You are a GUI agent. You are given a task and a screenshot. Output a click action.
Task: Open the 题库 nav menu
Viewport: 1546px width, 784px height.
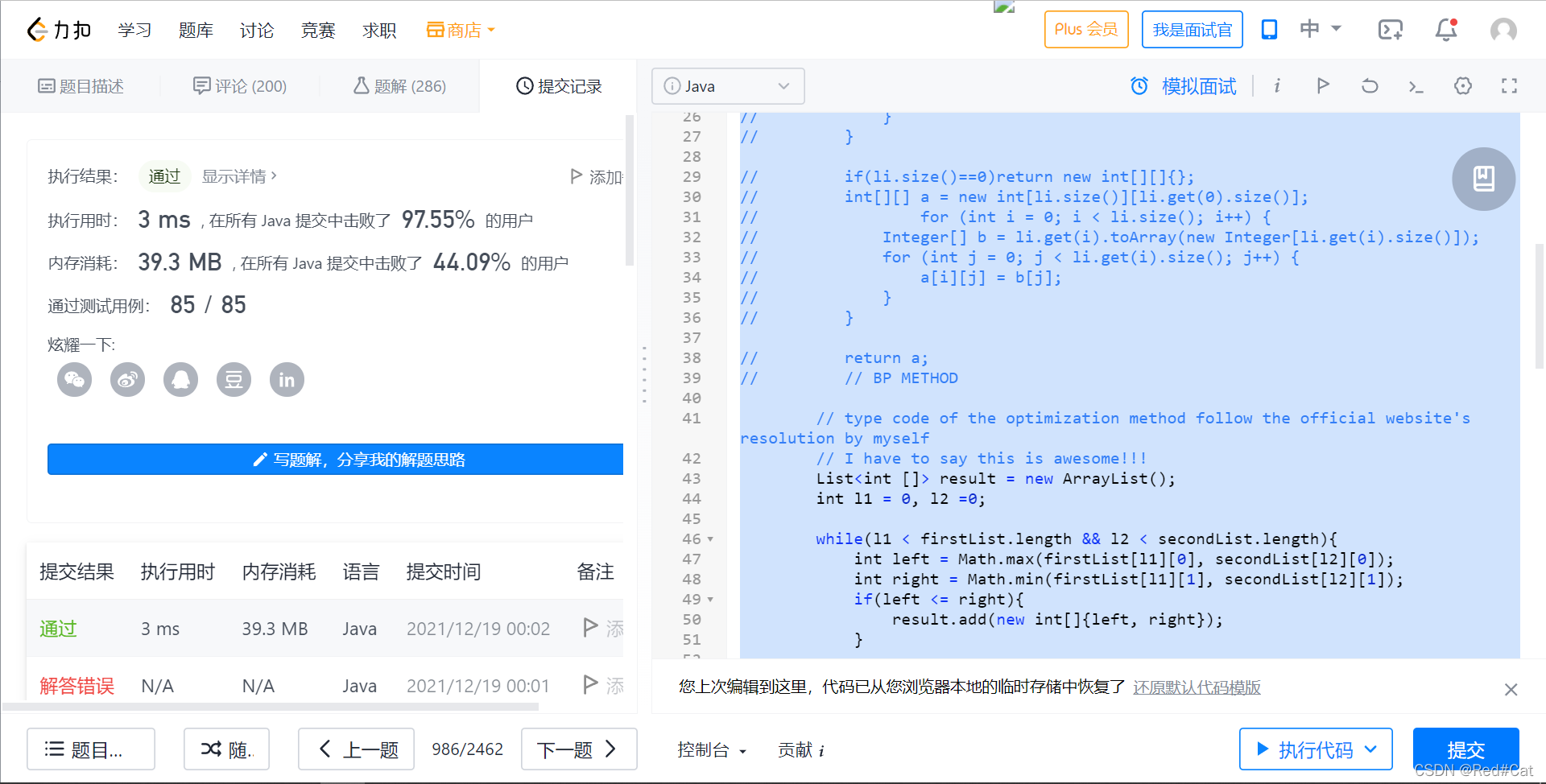click(x=196, y=30)
